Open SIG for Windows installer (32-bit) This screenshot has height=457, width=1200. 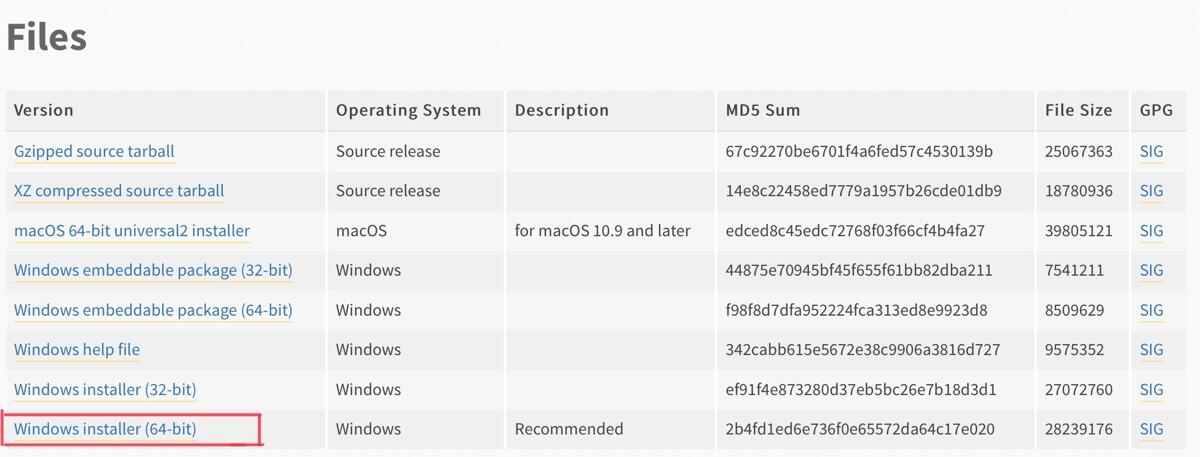point(1151,389)
